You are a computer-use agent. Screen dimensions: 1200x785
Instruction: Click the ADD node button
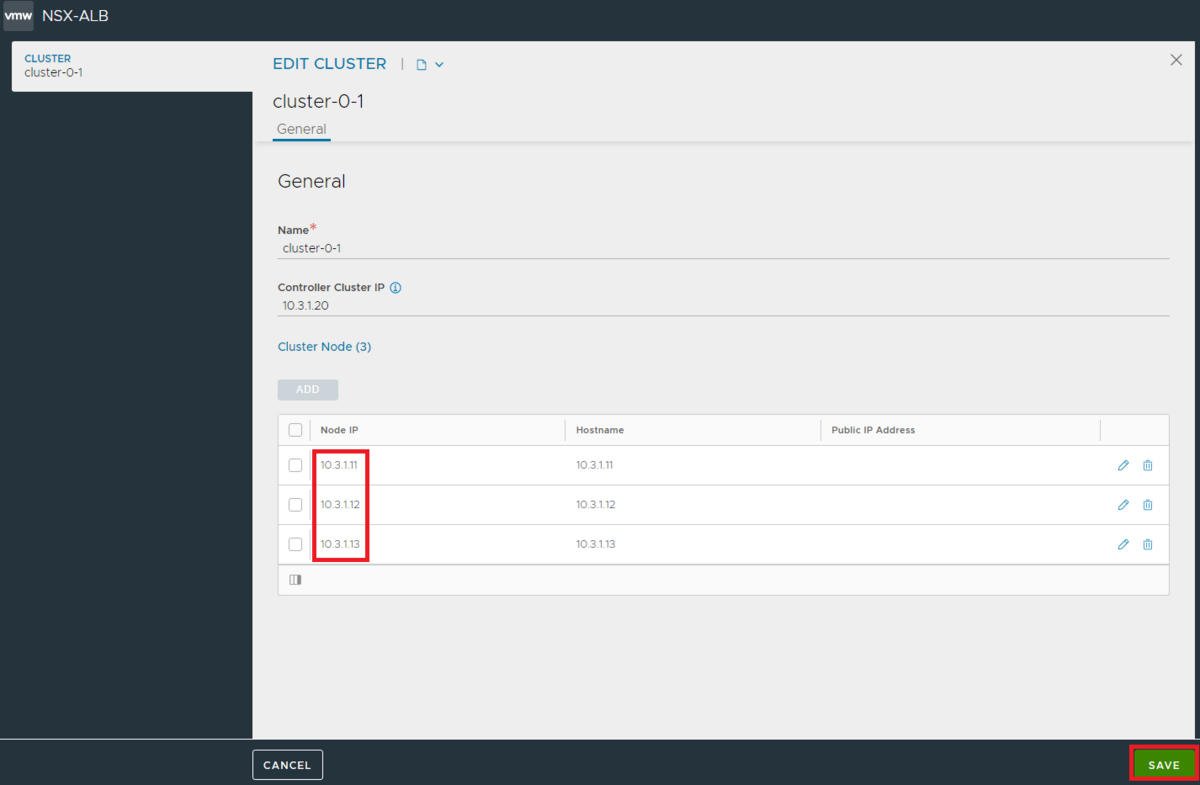[x=308, y=390]
